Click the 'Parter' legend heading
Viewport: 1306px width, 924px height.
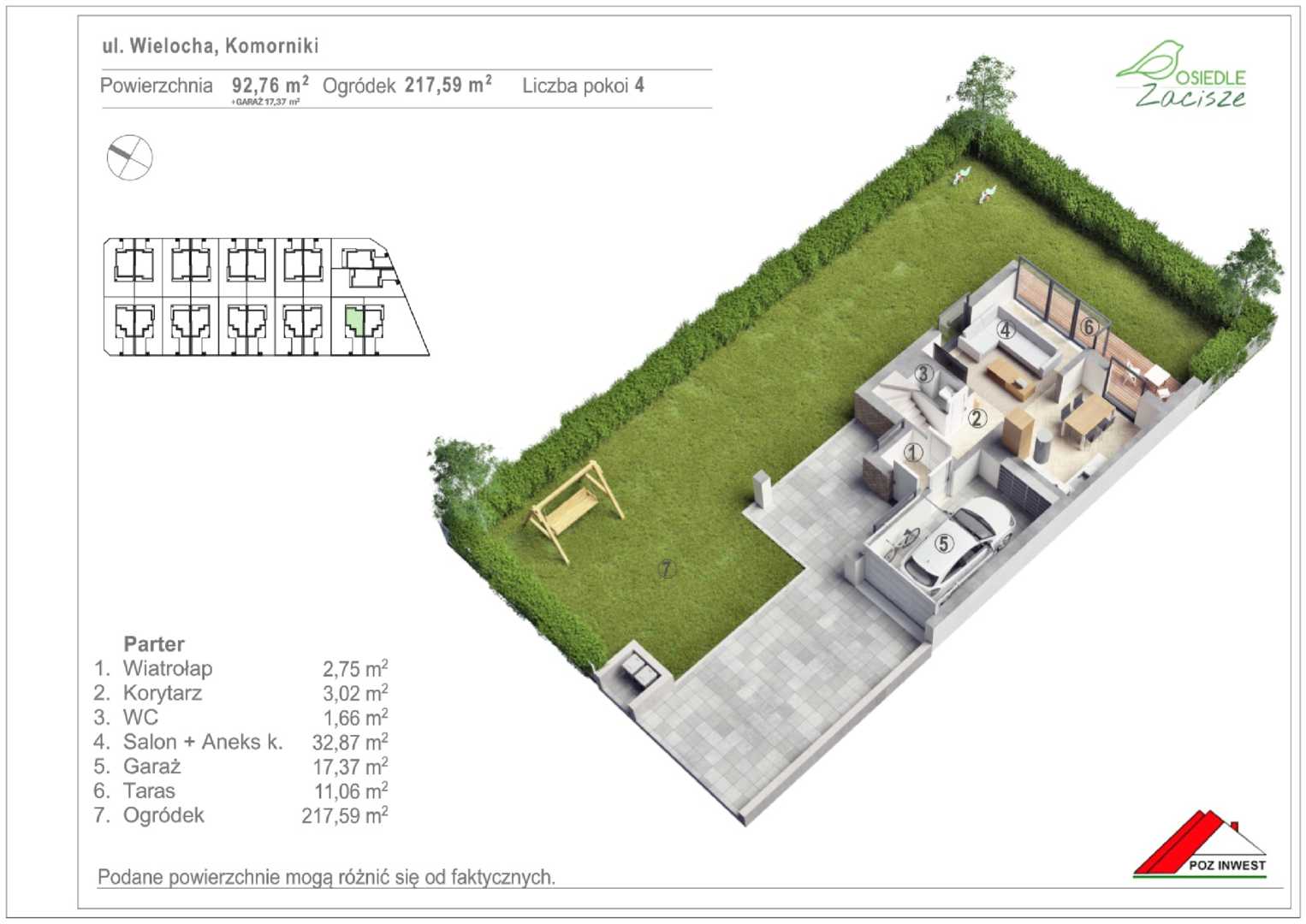click(x=154, y=644)
